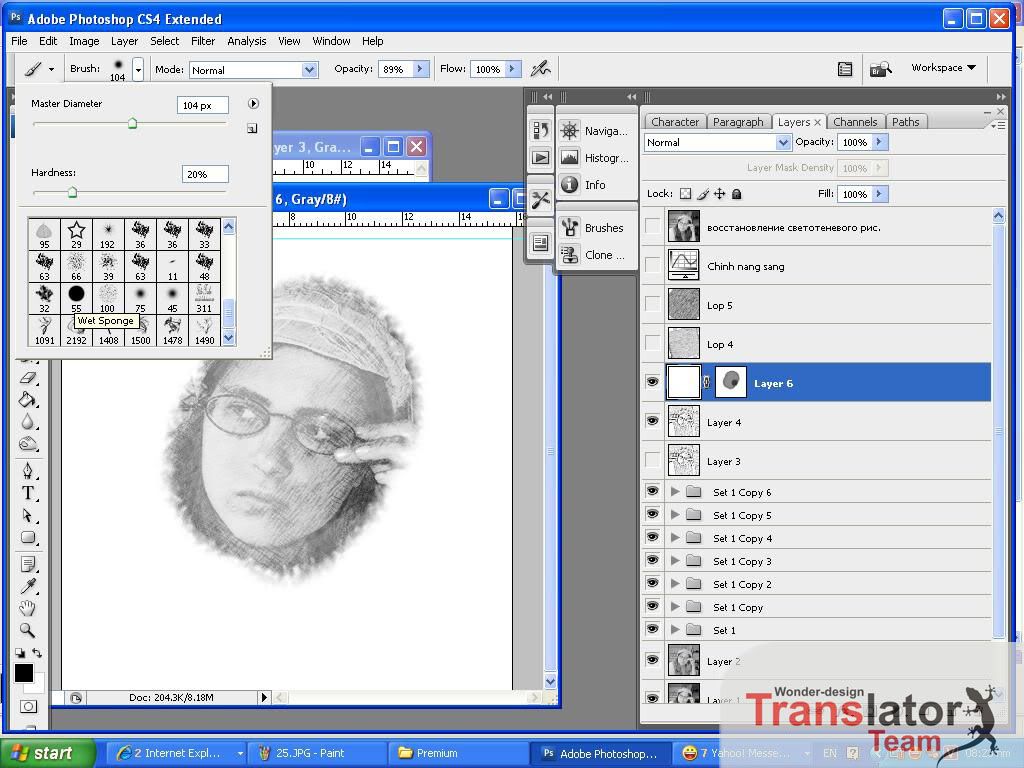Viewport: 1024px width, 768px height.
Task: Show Lop 4 layer visibility
Action: click(x=652, y=343)
